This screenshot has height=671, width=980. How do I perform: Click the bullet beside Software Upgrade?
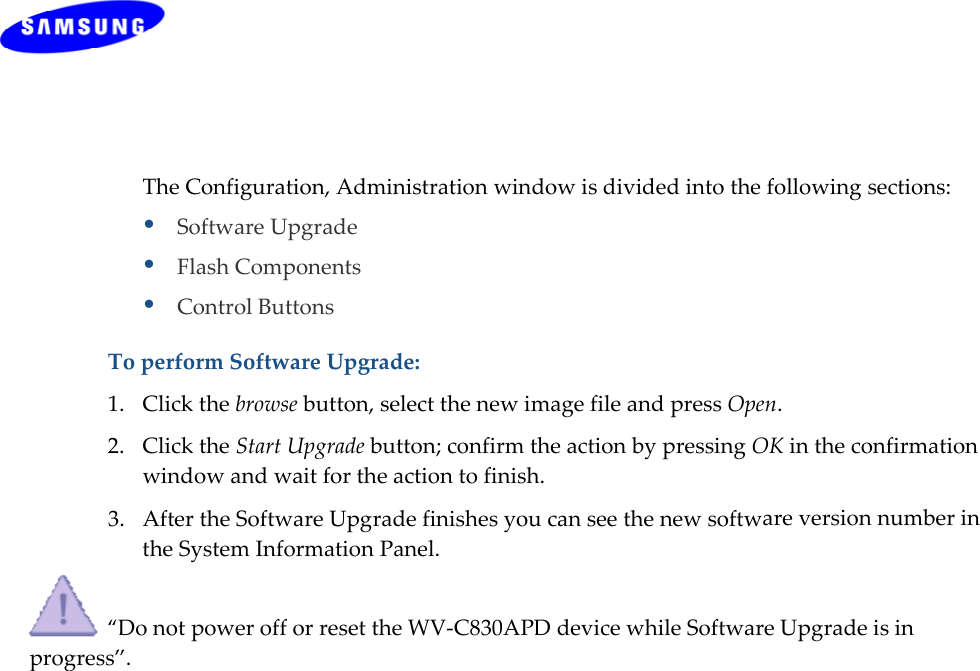click(149, 225)
